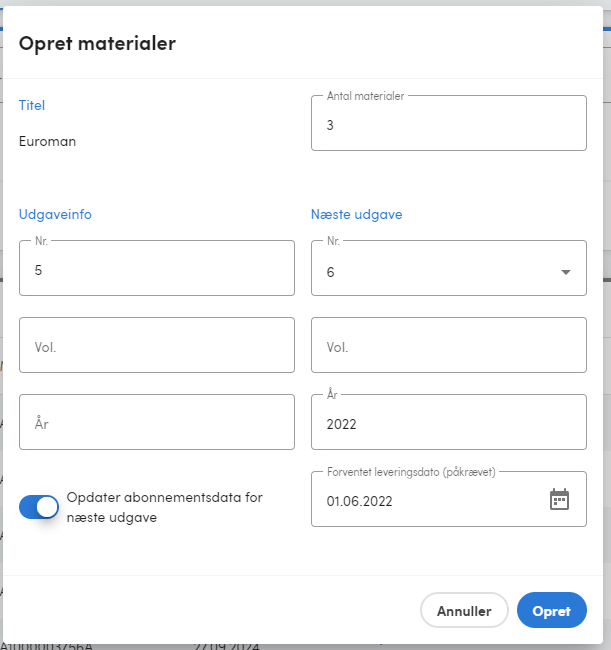
Task: Click the Udgaveinfo section heading
Action: 55,214
